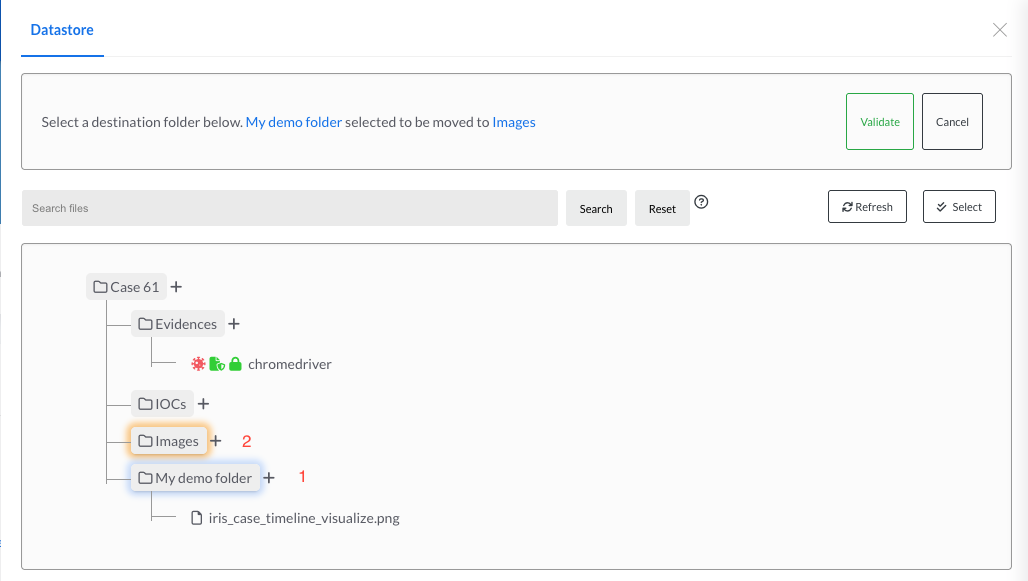
Task: Expand the IOCs folder
Action: coord(162,404)
